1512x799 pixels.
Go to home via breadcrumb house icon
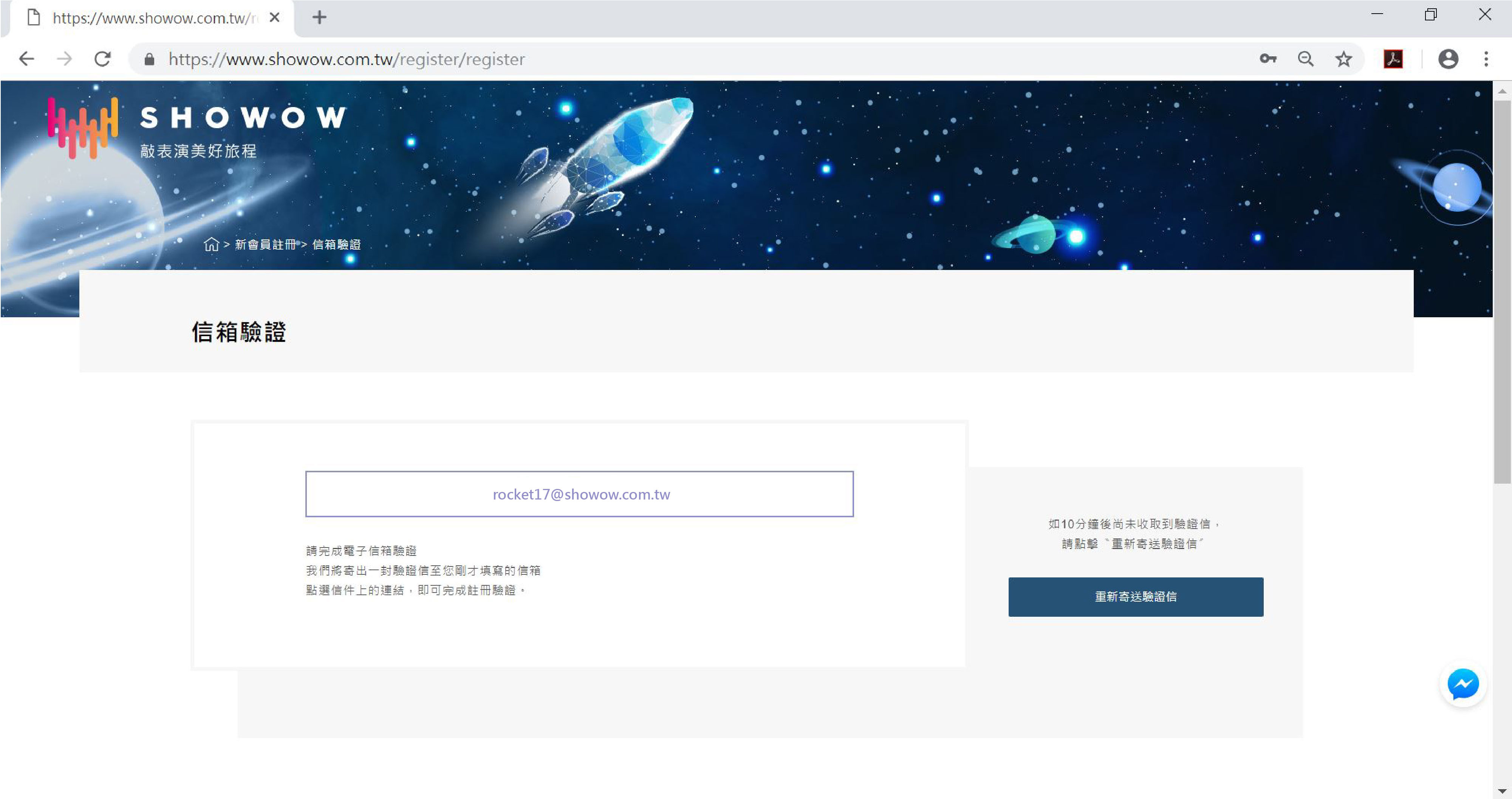[x=211, y=244]
